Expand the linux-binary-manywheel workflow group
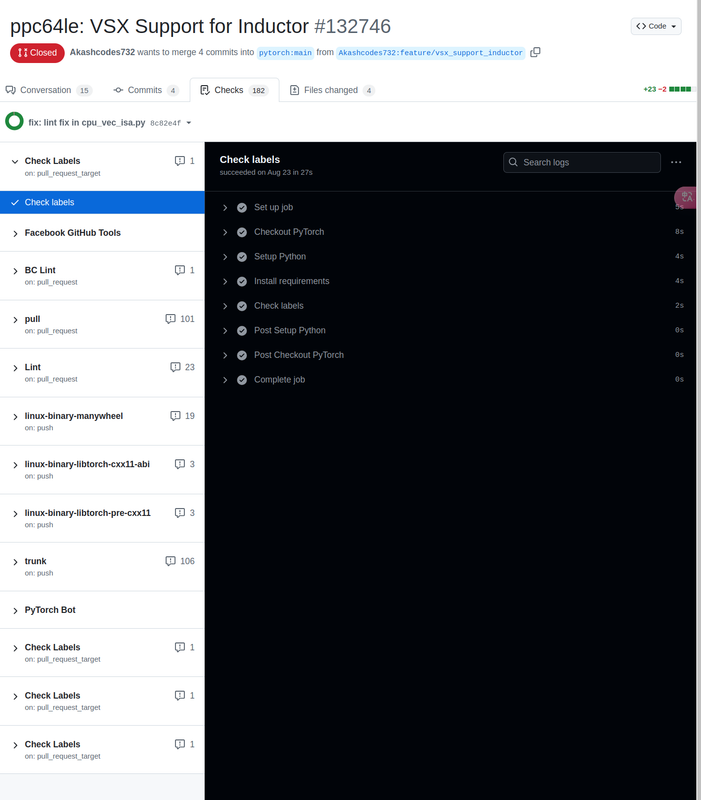 (x=15, y=417)
